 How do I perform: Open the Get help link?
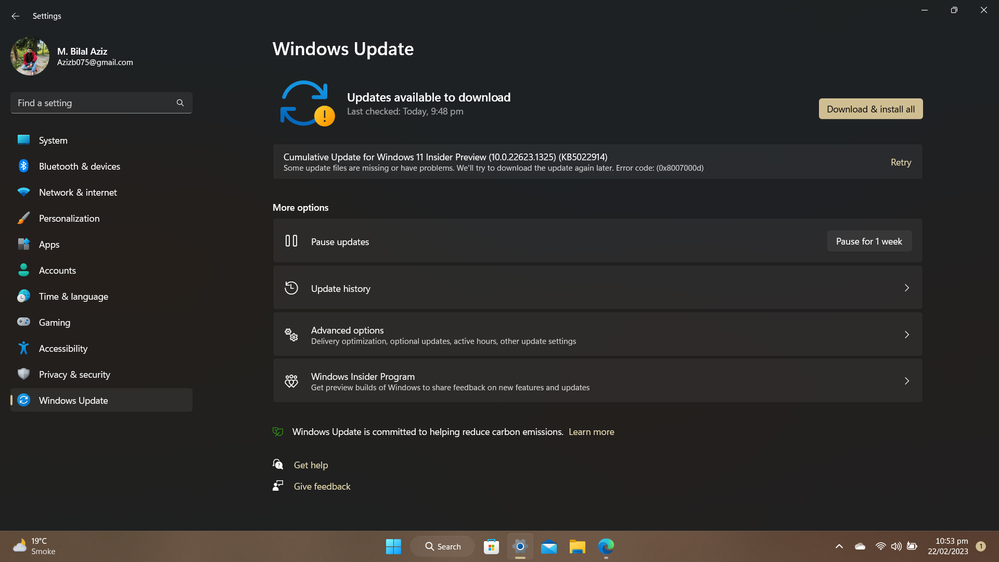[311, 465]
